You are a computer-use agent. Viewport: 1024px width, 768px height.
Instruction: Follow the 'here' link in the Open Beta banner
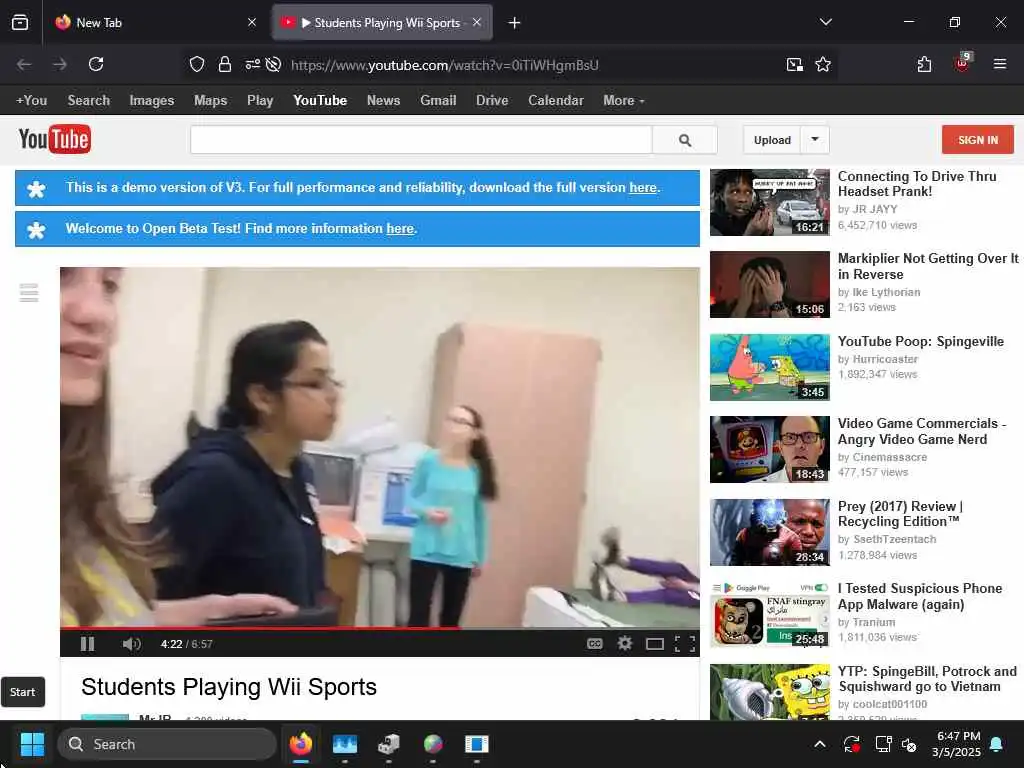(x=400, y=229)
